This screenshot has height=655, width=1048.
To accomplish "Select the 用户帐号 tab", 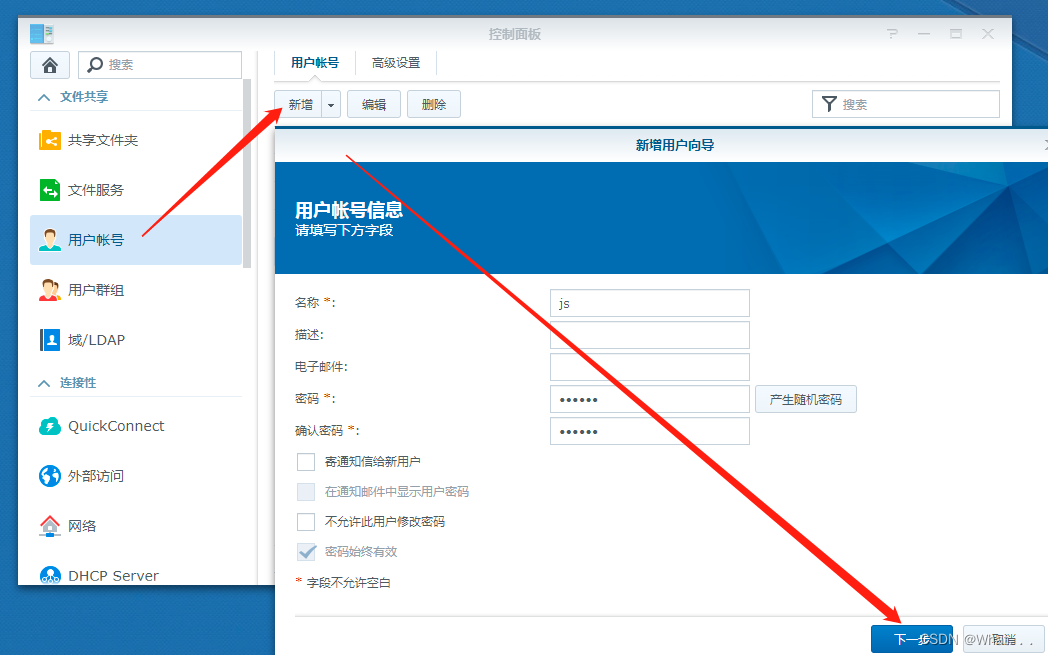I will [313, 62].
